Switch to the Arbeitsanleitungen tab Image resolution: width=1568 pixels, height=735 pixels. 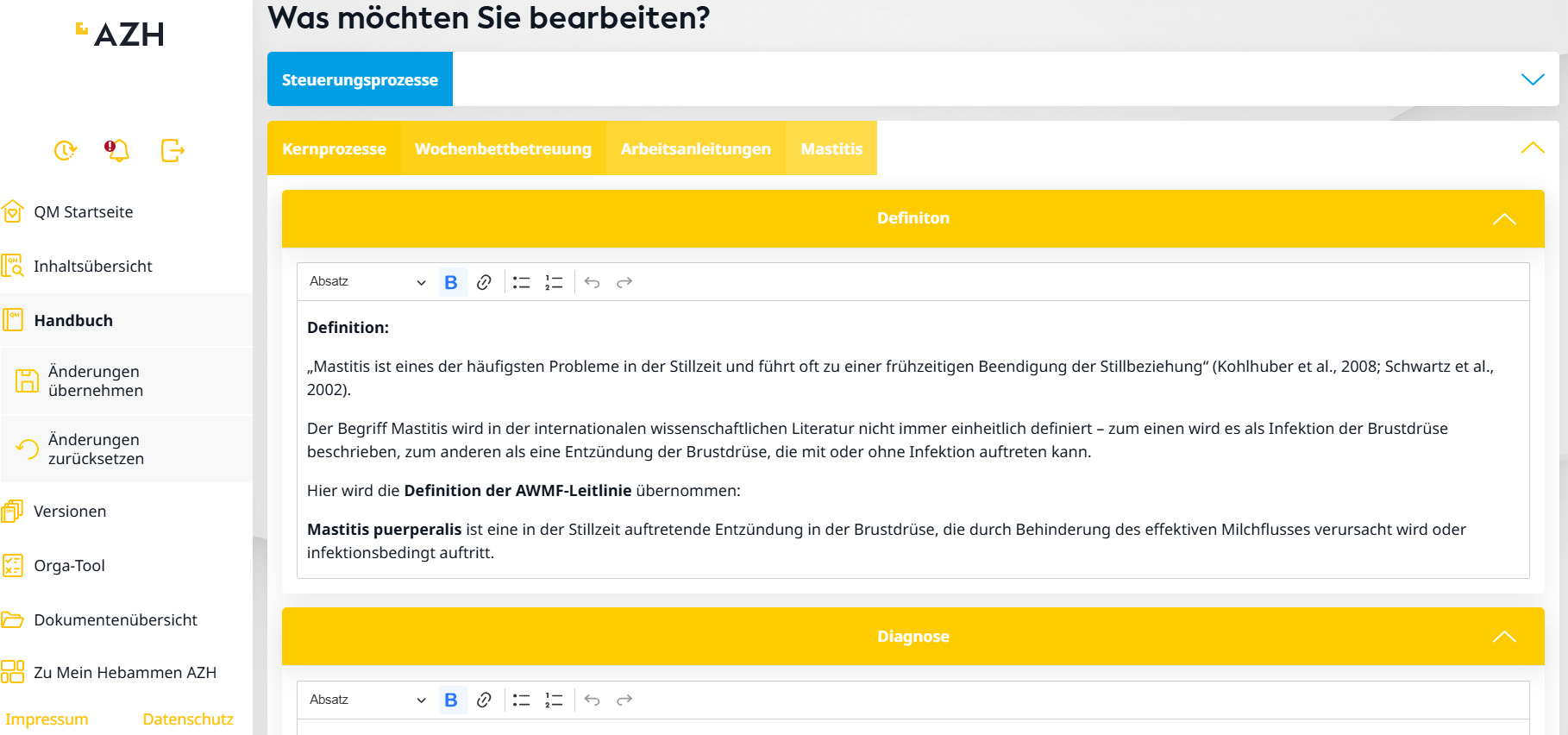tap(695, 148)
